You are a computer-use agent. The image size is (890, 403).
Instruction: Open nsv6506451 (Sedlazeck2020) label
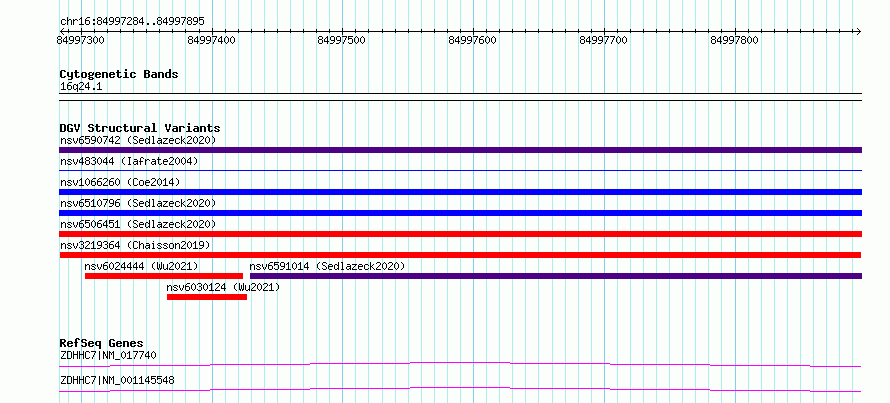(x=138, y=224)
